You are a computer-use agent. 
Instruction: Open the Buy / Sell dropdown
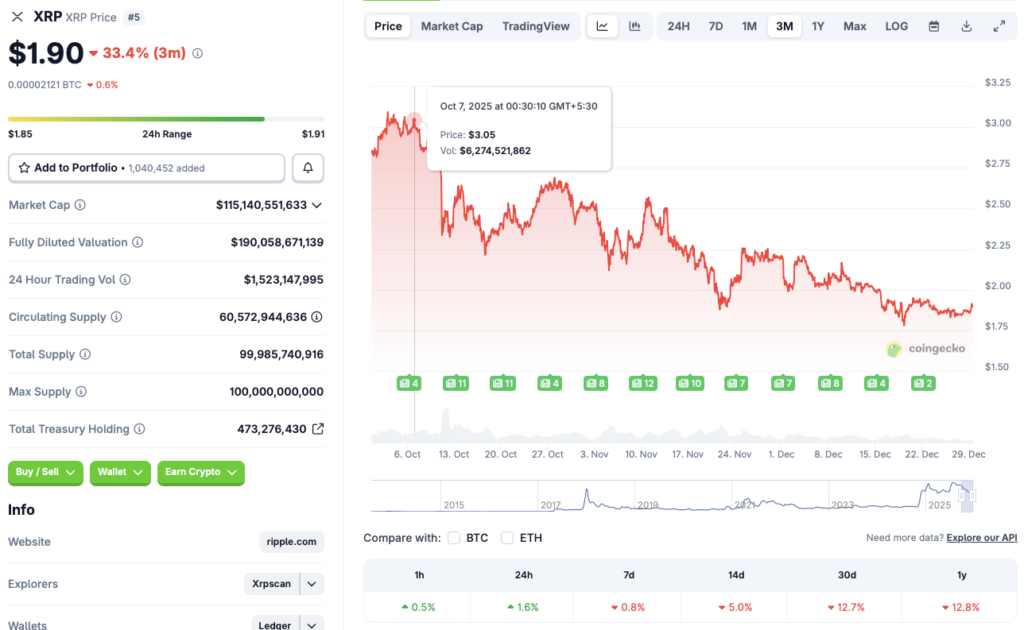click(46, 472)
